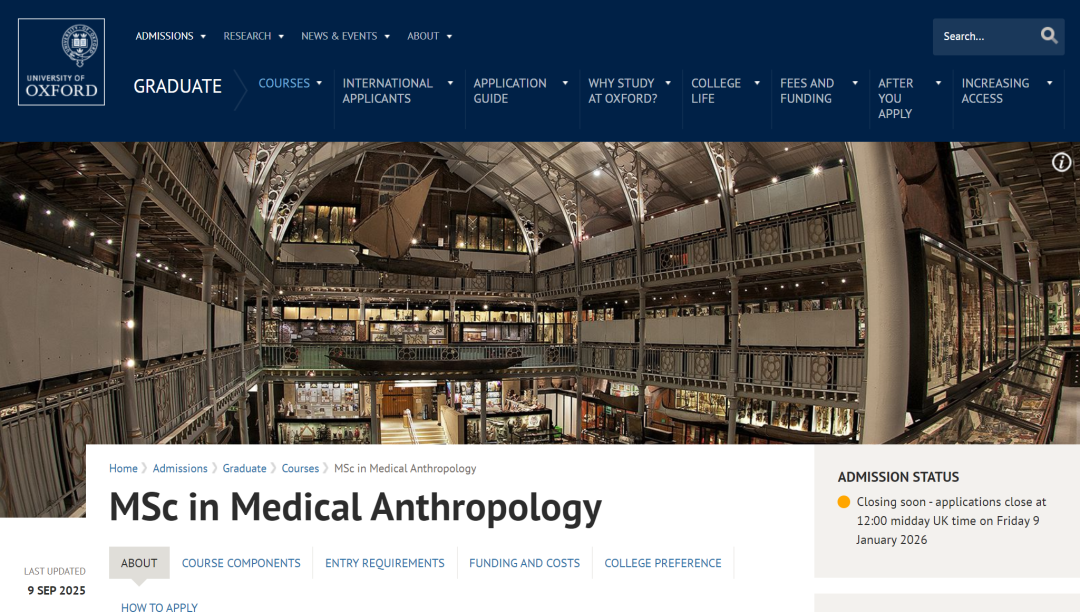Expand the Research menu arrow
This screenshot has width=1080, height=612.
(281, 36)
